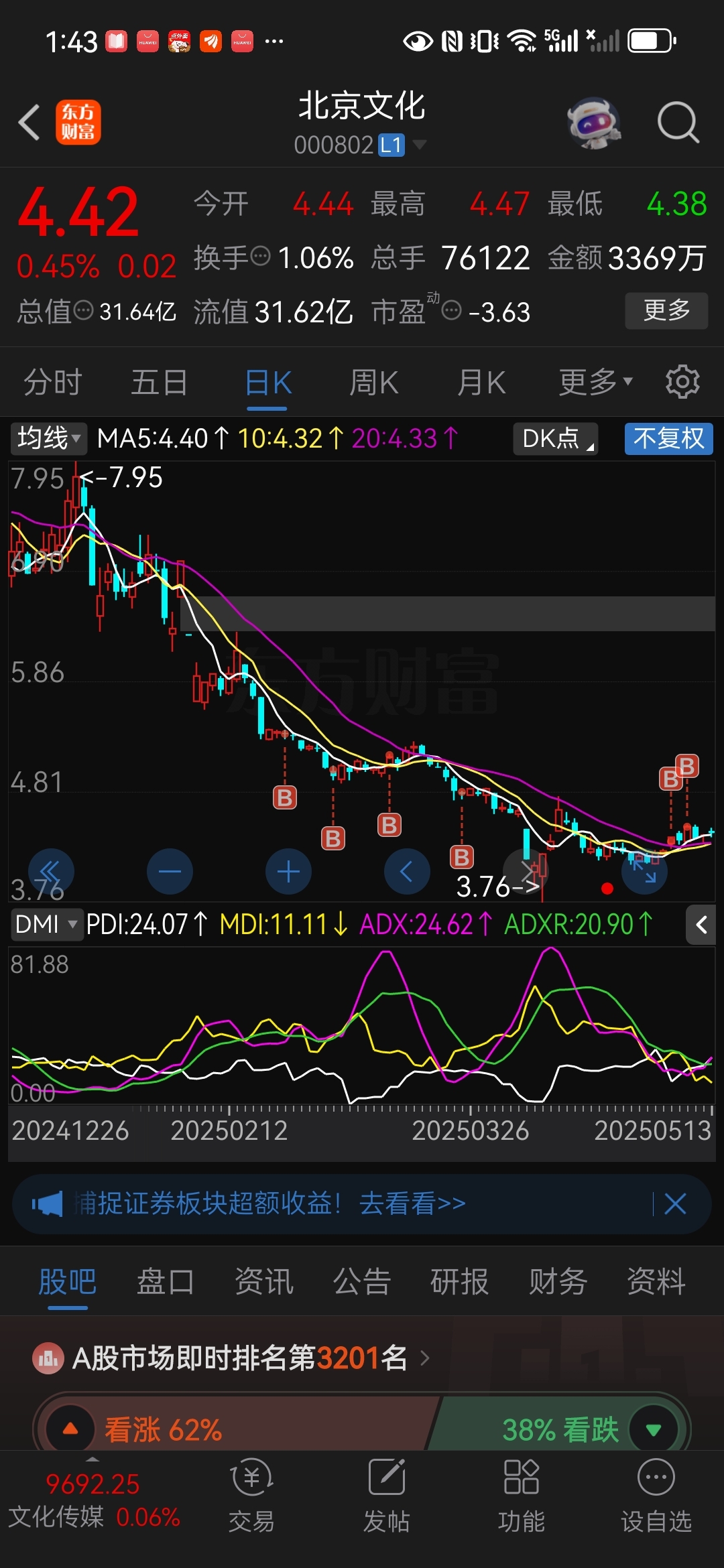Open the 股吧 forum tab
Screen dimensions: 724x1568
pos(67,1282)
